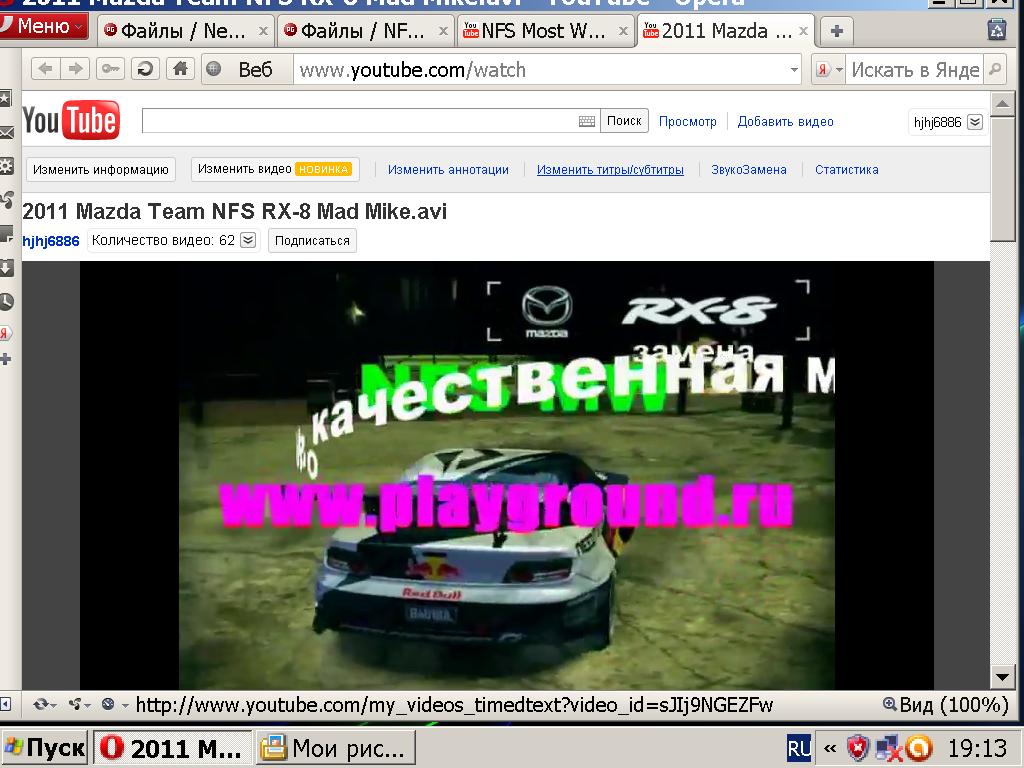Screen dimensions: 1024x768
Task: Add a panel with the plus icon
Action: click(5, 359)
